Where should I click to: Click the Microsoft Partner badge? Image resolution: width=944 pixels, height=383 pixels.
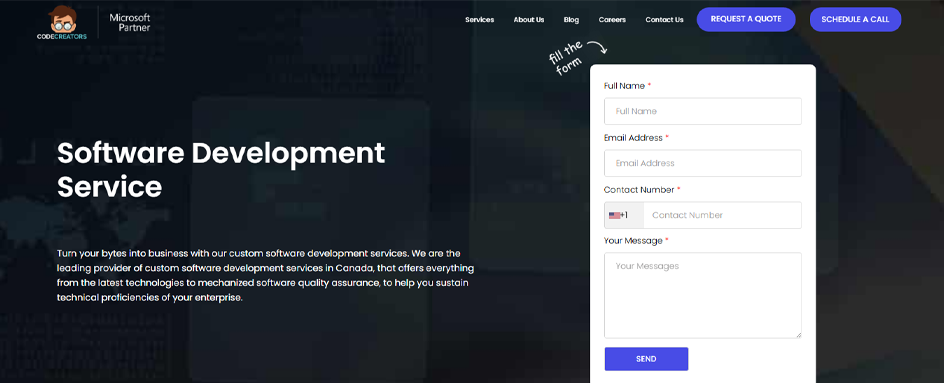click(x=129, y=22)
